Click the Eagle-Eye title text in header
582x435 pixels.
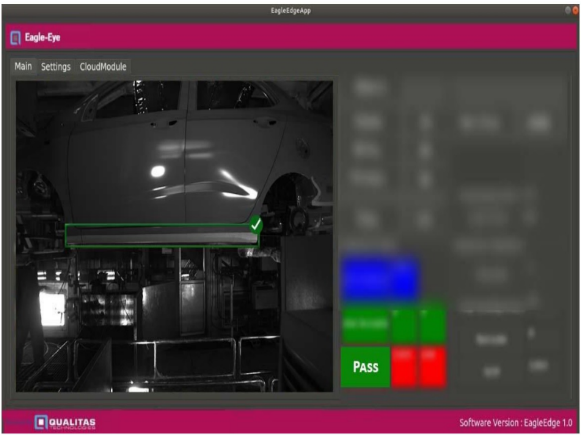[42, 37]
